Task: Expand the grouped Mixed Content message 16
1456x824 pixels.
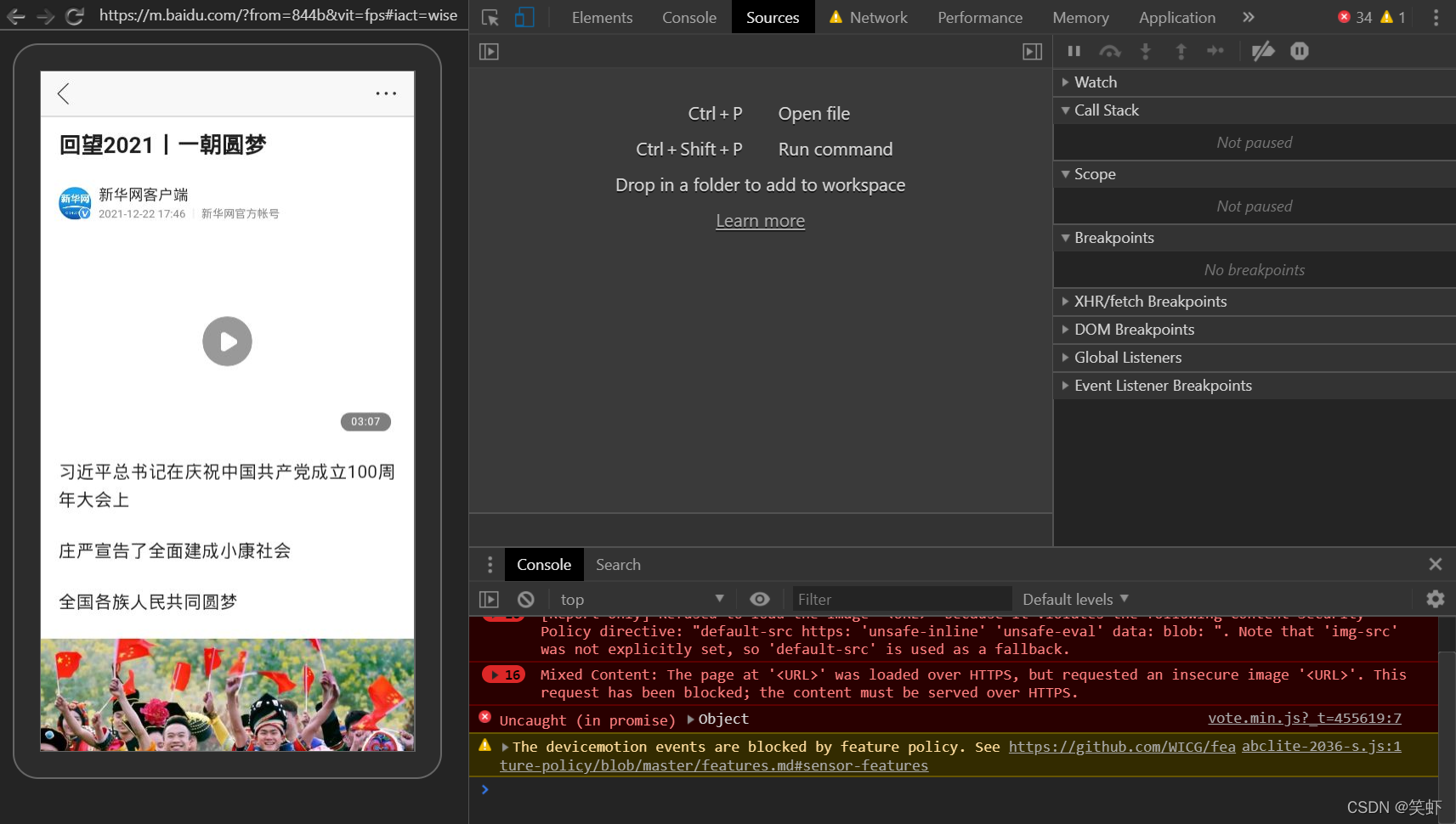Action: coord(503,675)
